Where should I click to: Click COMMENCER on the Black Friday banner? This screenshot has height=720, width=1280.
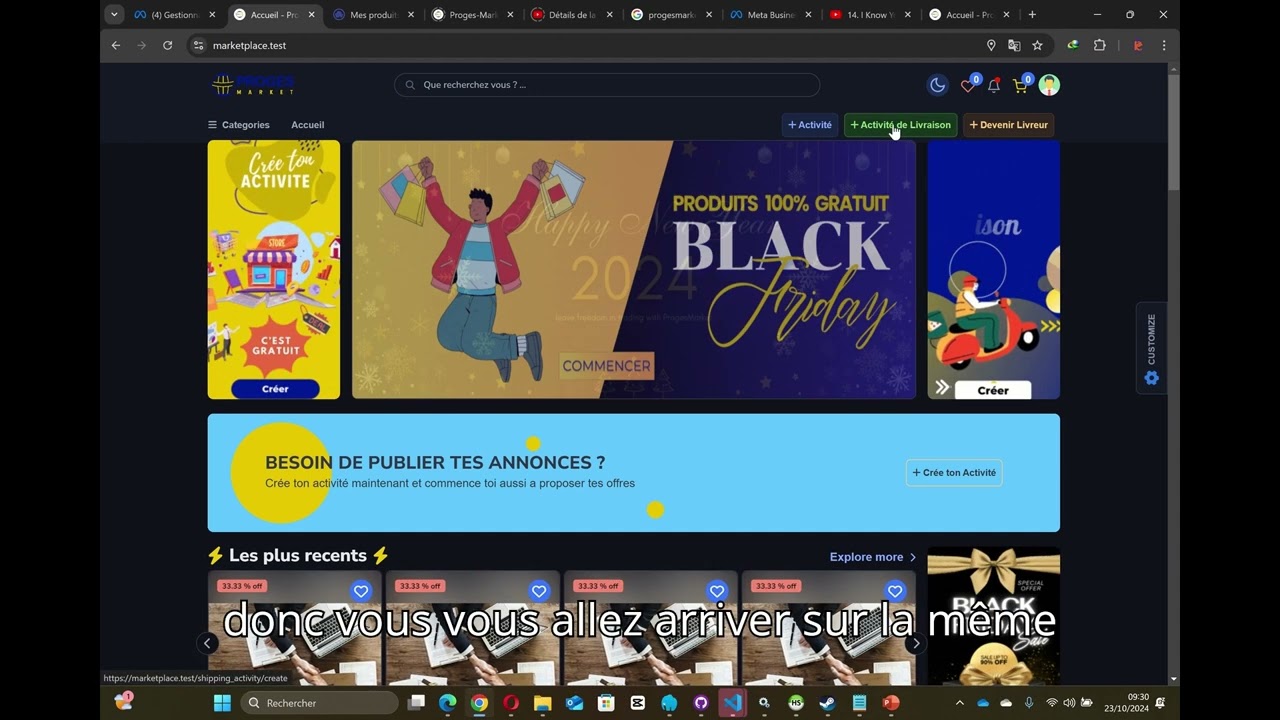click(x=606, y=366)
